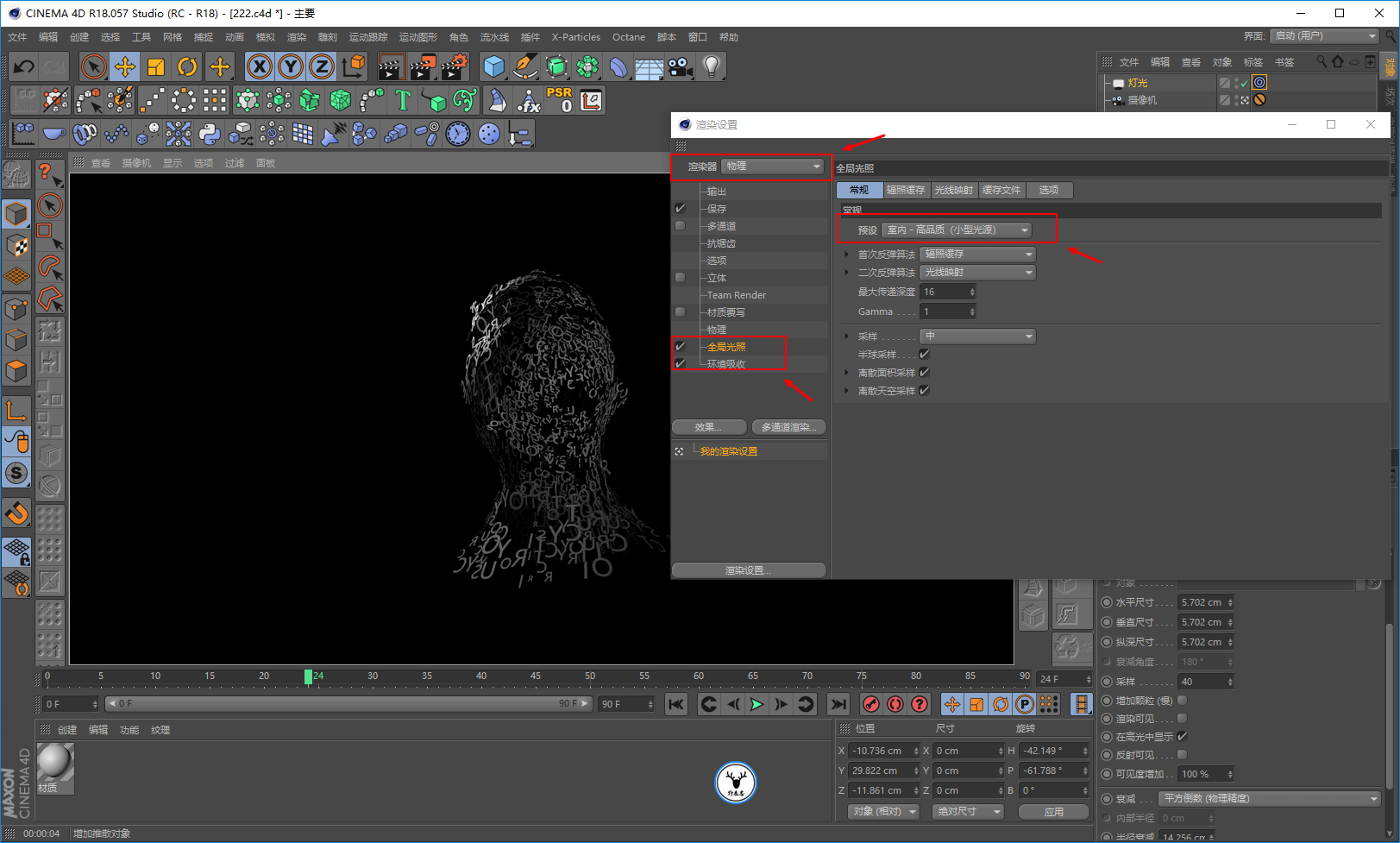The width and height of the screenshot is (1400, 843).
Task: Click the Undo arrow icon
Action: (24, 66)
